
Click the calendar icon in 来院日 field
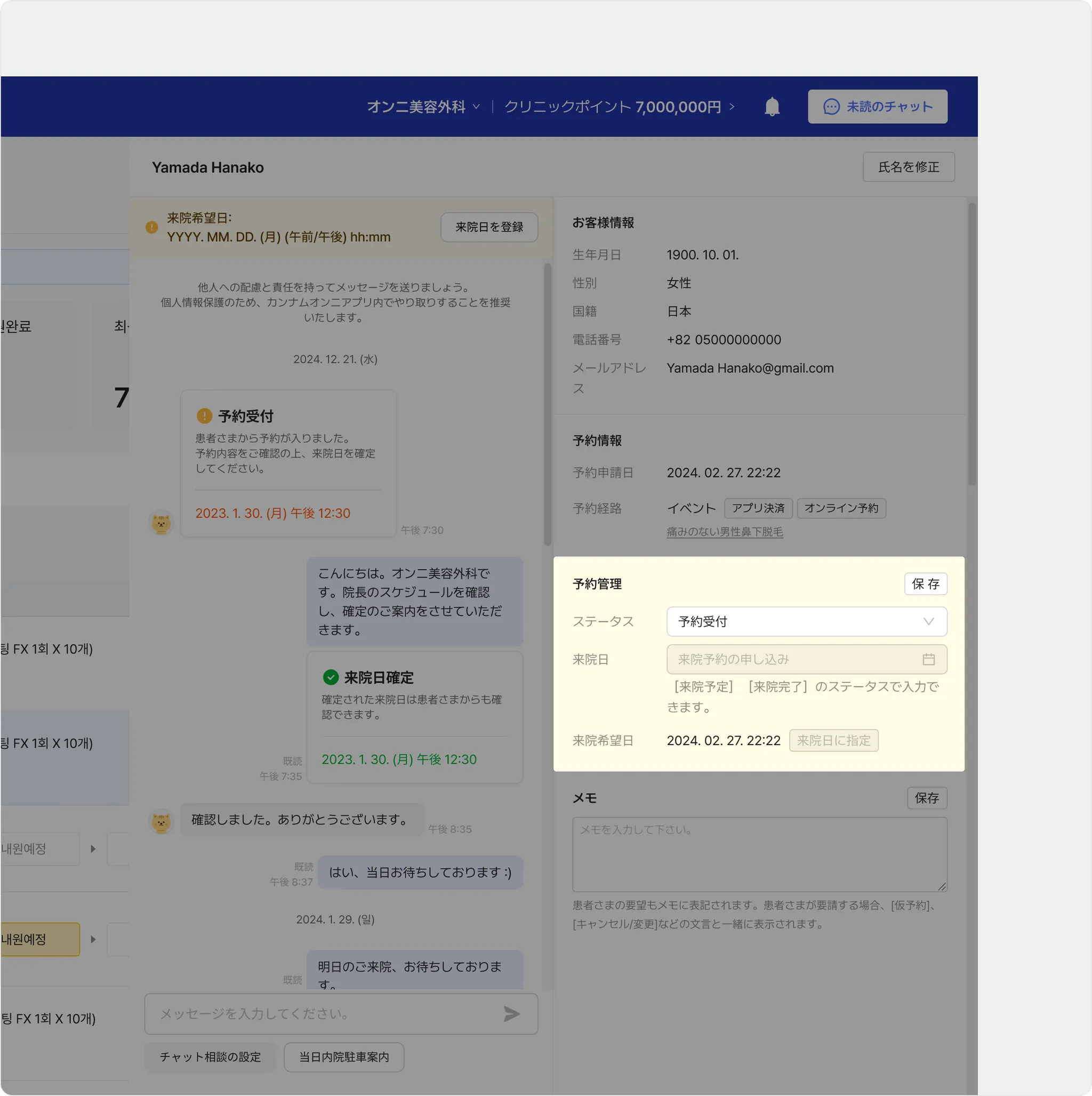(928, 659)
